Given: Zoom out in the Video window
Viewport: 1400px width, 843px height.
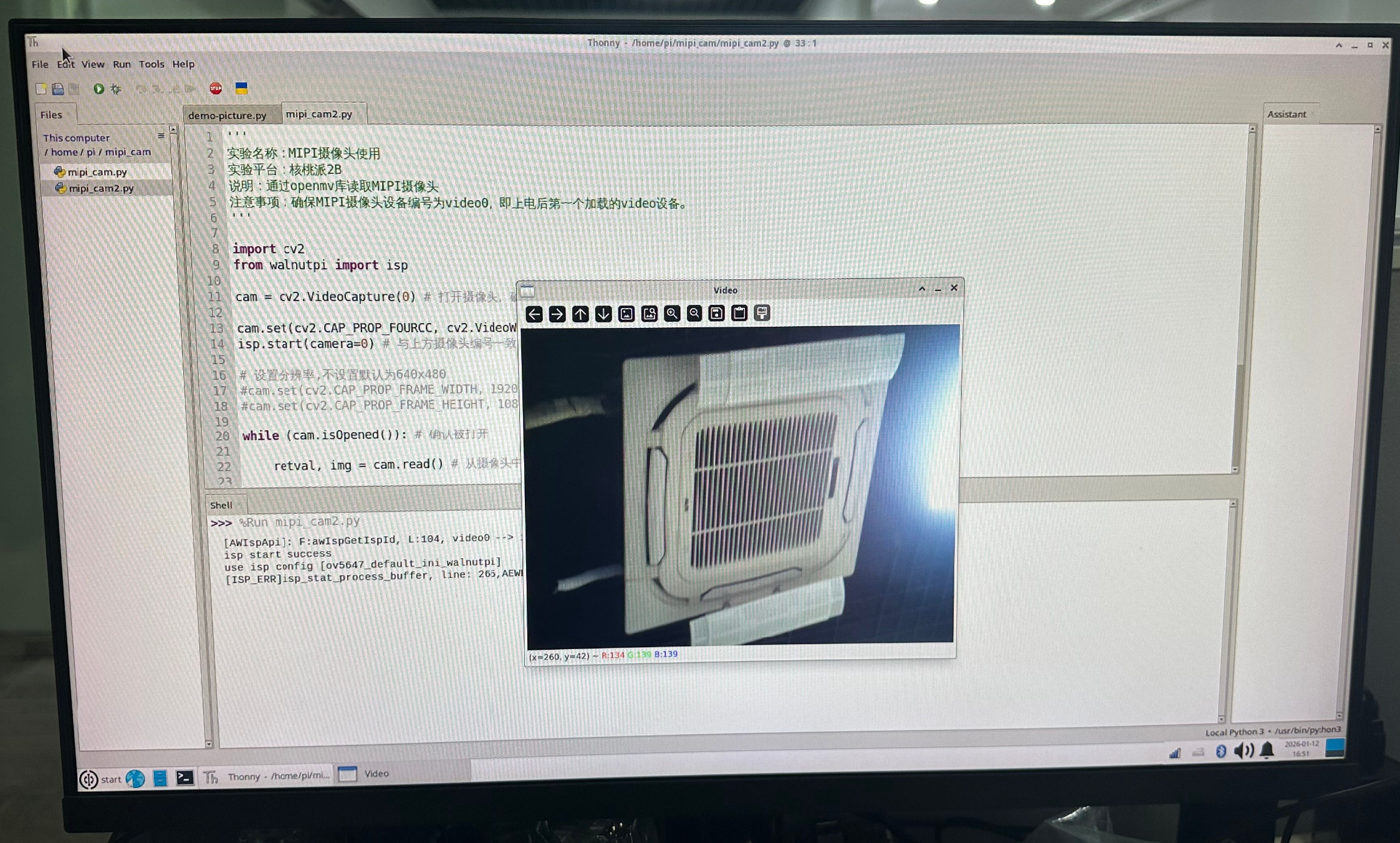Looking at the screenshot, I should click(x=694, y=314).
